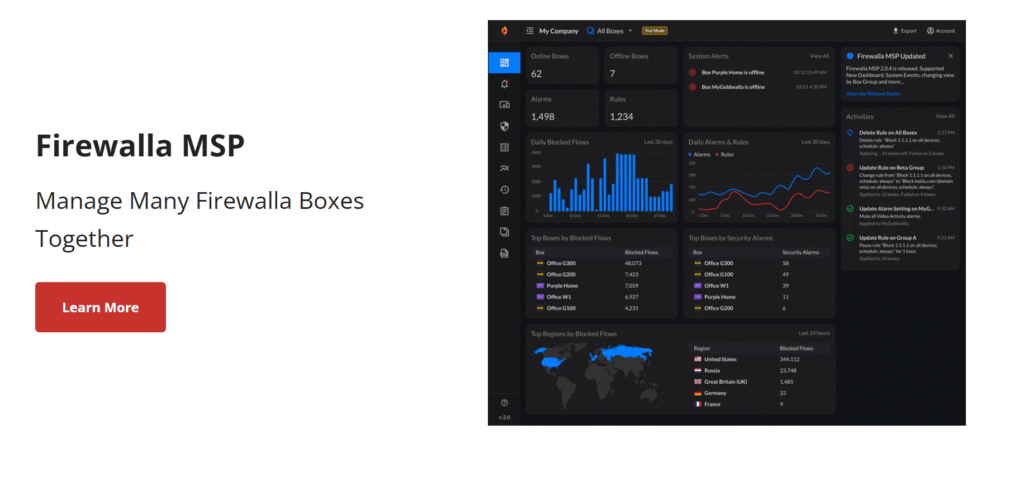Click the help question mark icon
The height and width of the screenshot is (477, 1024).
tap(504, 402)
